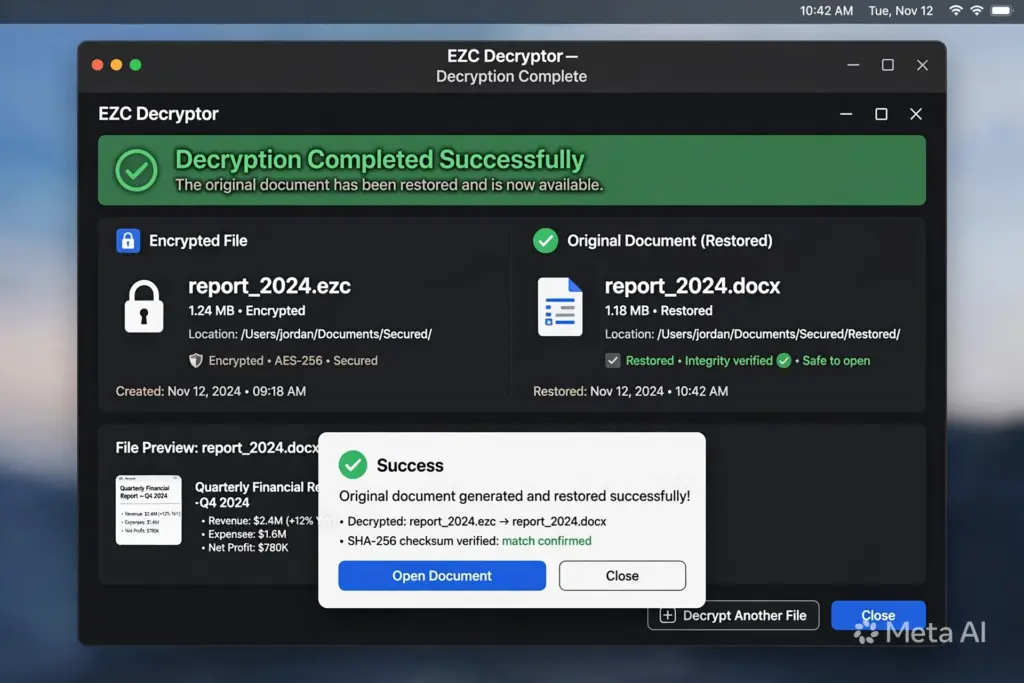Click the yellow macOS minimize traffic light
Image resolution: width=1024 pixels, height=683 pixels.
[116, 65]
